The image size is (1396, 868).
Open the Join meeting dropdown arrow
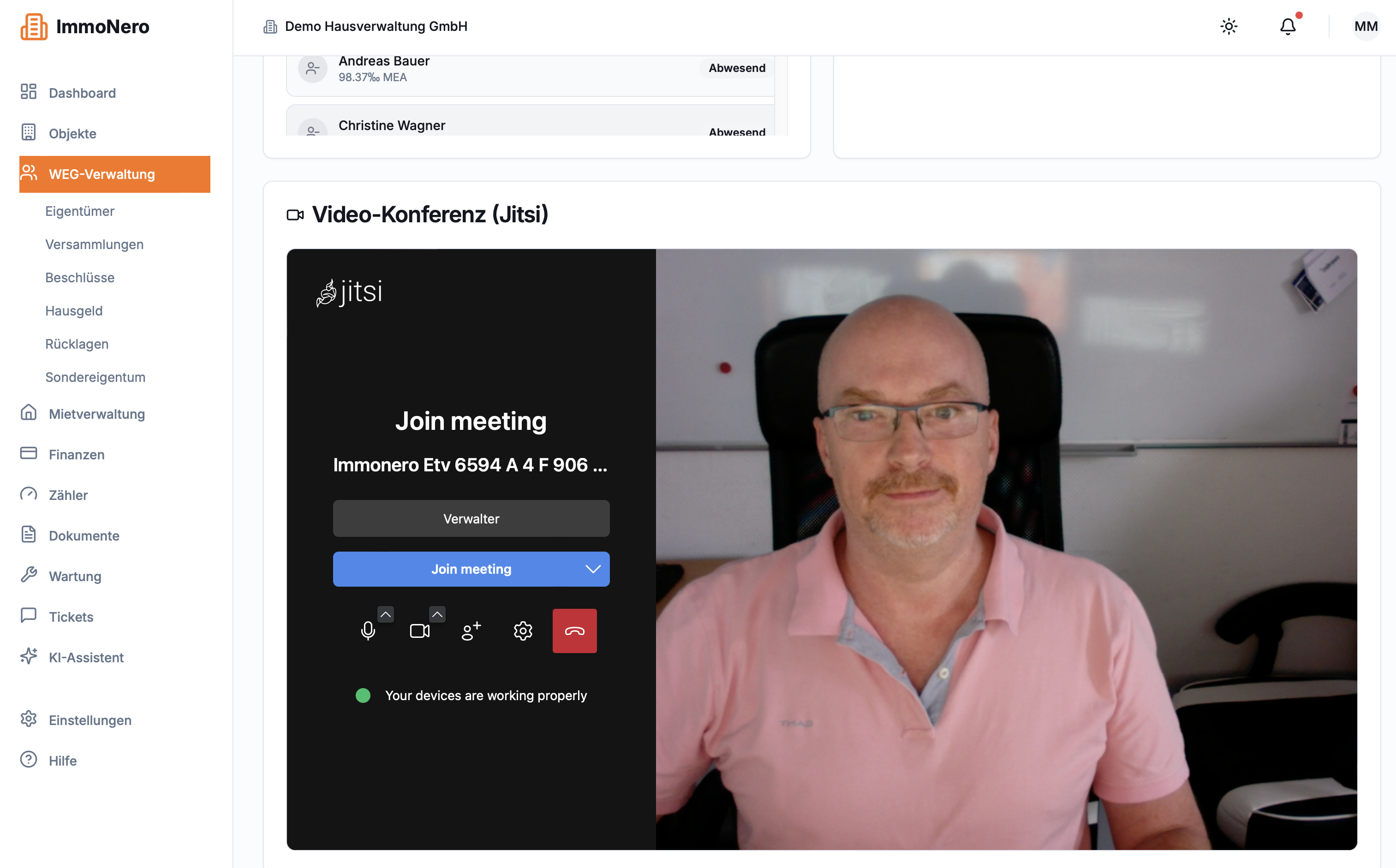593,569
